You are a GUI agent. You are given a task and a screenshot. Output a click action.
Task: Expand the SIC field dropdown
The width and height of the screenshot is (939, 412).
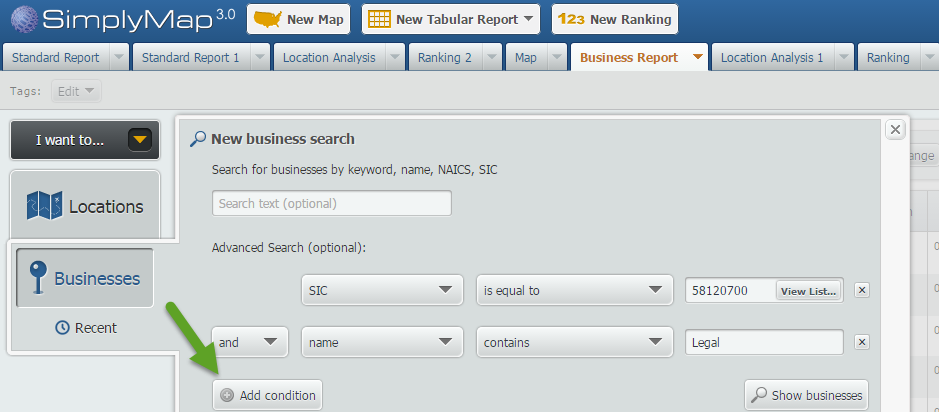(x=381, y=291)
